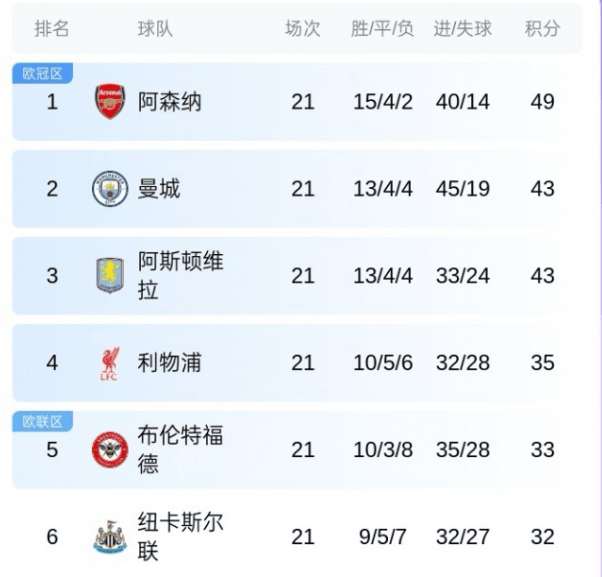
Task: Open the 布伦特福德 team name link
Action: 180,450
